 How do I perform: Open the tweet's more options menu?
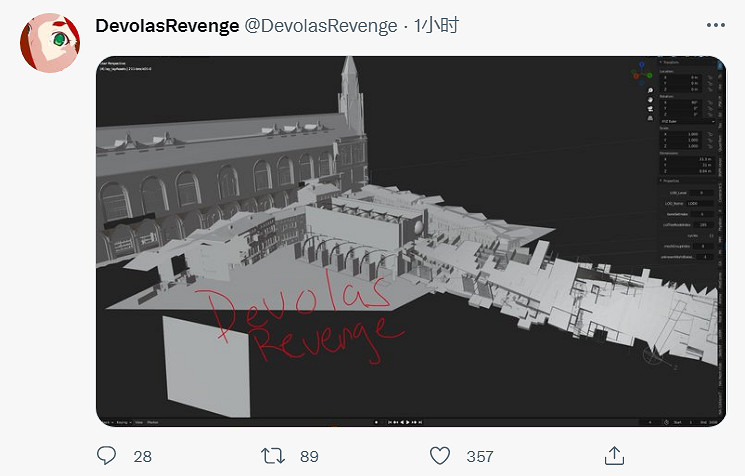pyautogui.click(x=716, y=25)
